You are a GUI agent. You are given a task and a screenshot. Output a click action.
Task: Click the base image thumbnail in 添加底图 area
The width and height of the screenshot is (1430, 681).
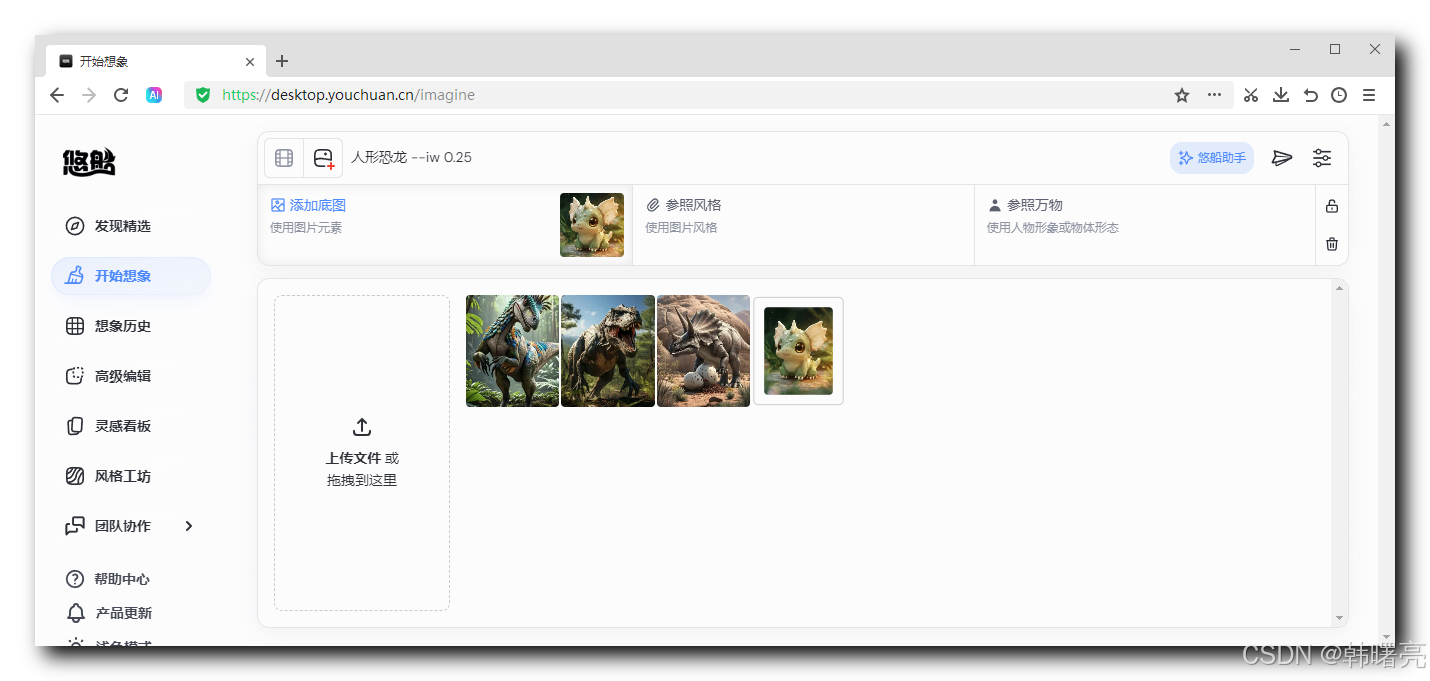coord(592,225)
